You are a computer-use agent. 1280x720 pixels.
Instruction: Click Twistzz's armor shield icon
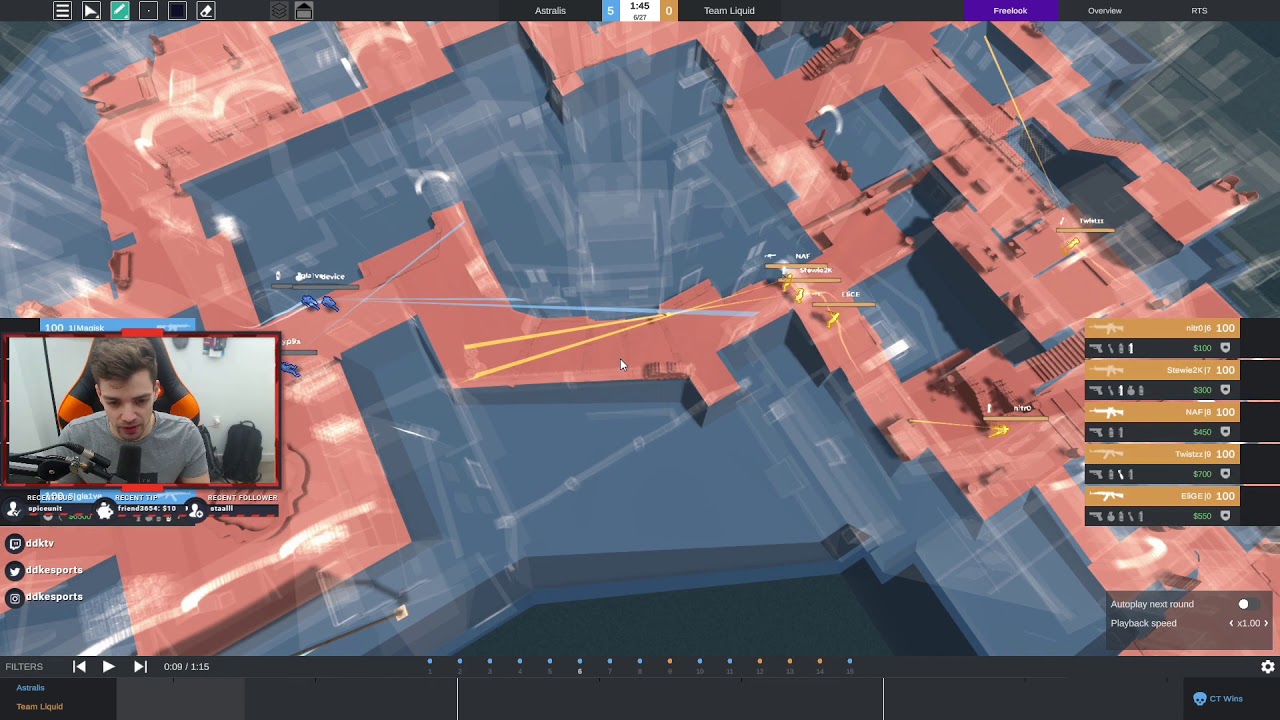coord(1225,474)
